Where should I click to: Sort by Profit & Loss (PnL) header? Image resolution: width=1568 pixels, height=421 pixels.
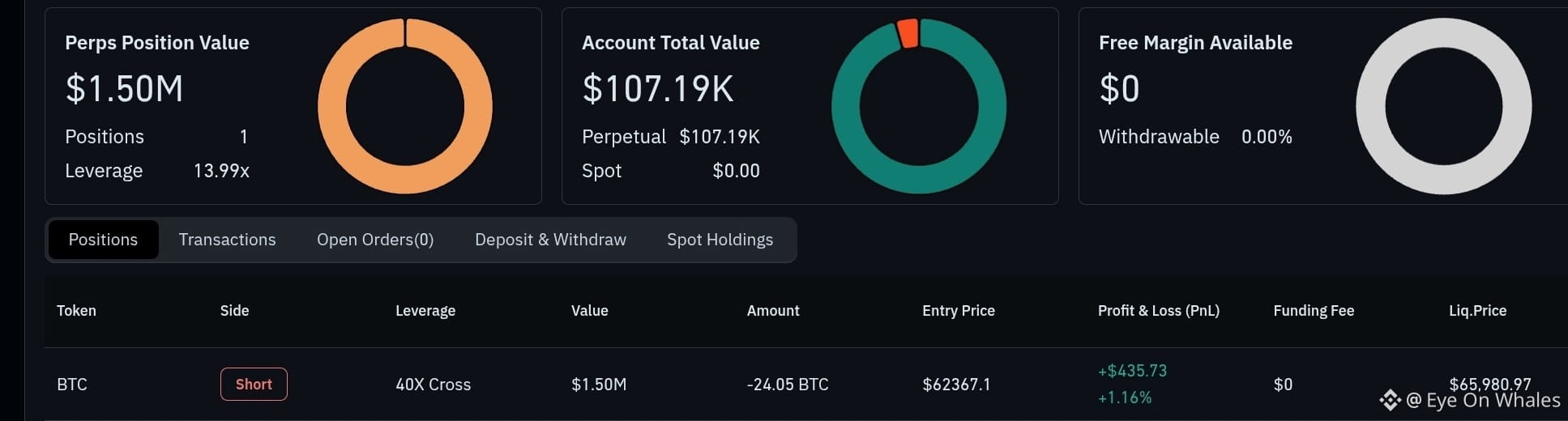pyautogui.click(x=1159, y=311)
